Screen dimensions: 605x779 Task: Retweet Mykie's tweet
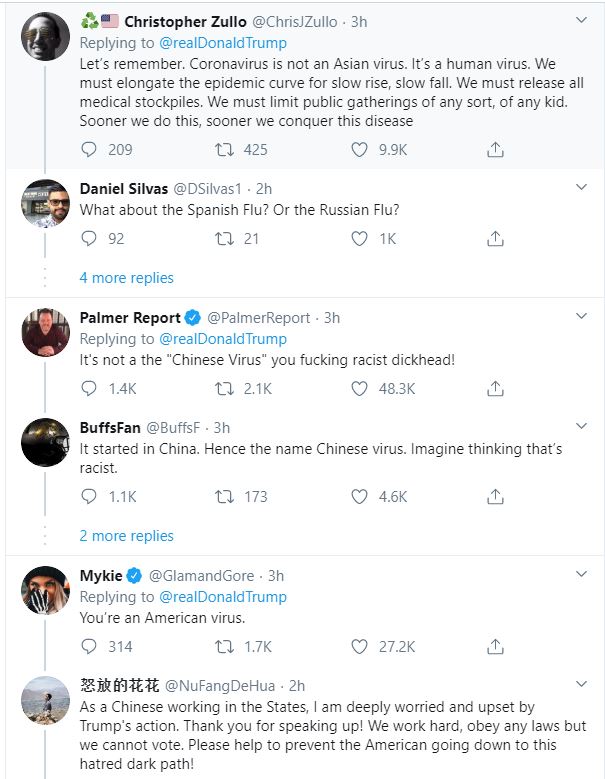click(226, 646)
